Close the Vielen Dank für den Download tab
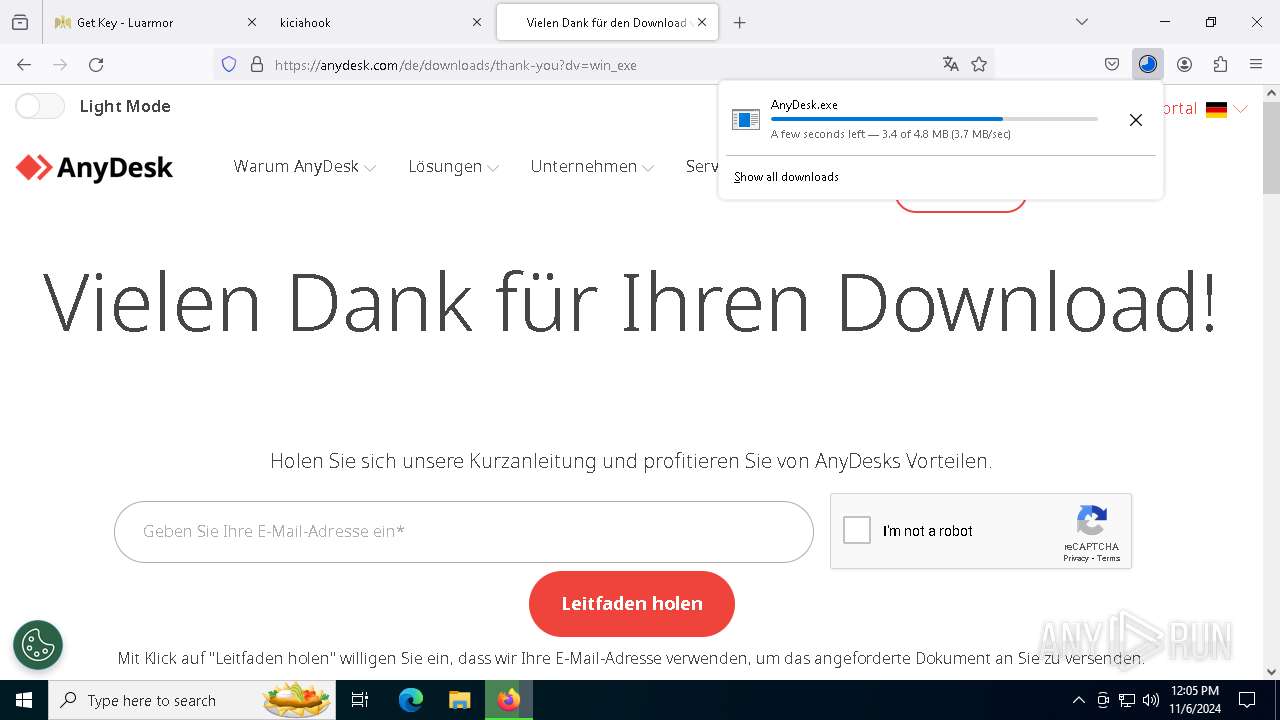 coord(702,22)
